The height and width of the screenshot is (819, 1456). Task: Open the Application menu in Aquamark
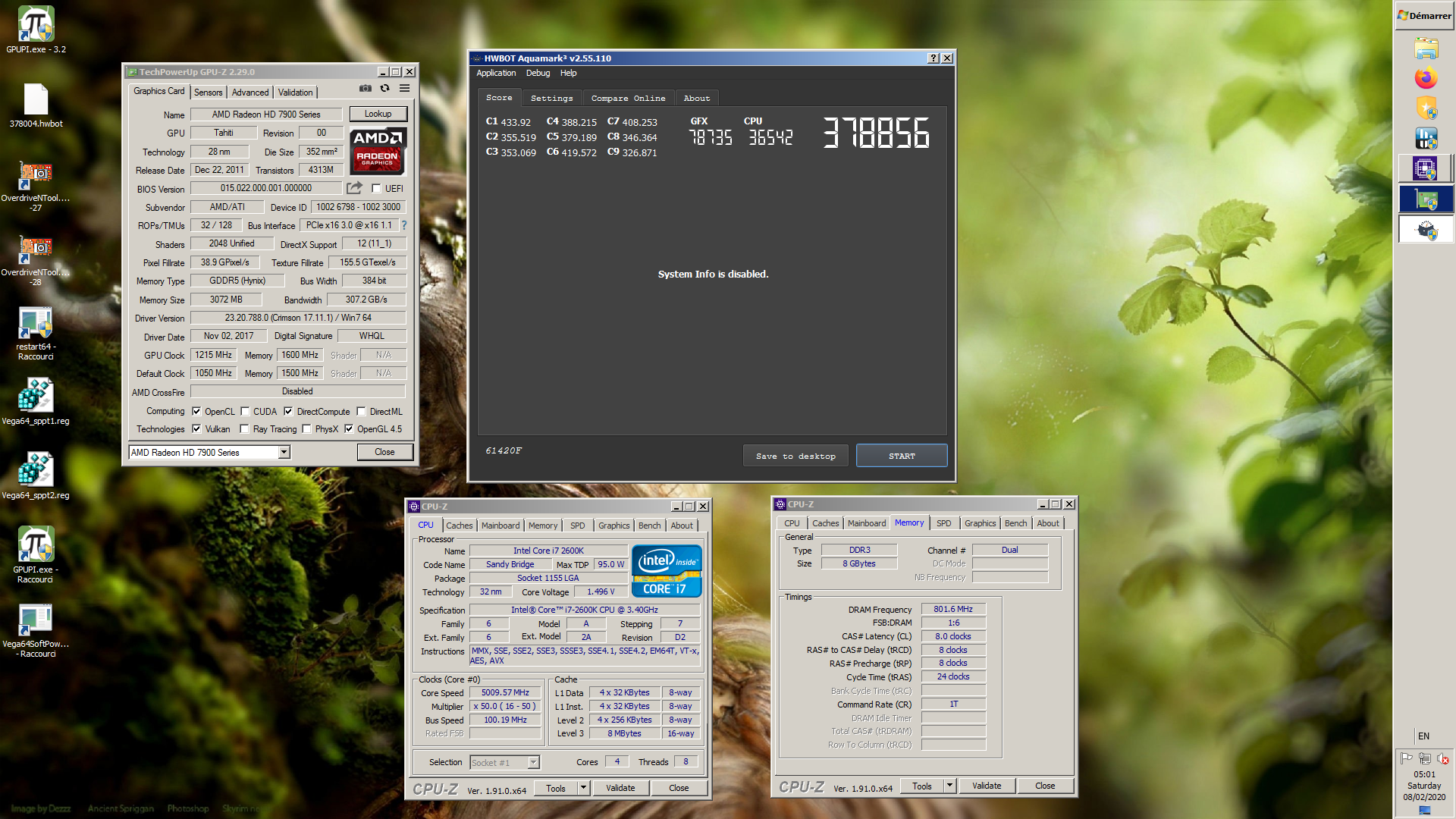pos(496,74)
